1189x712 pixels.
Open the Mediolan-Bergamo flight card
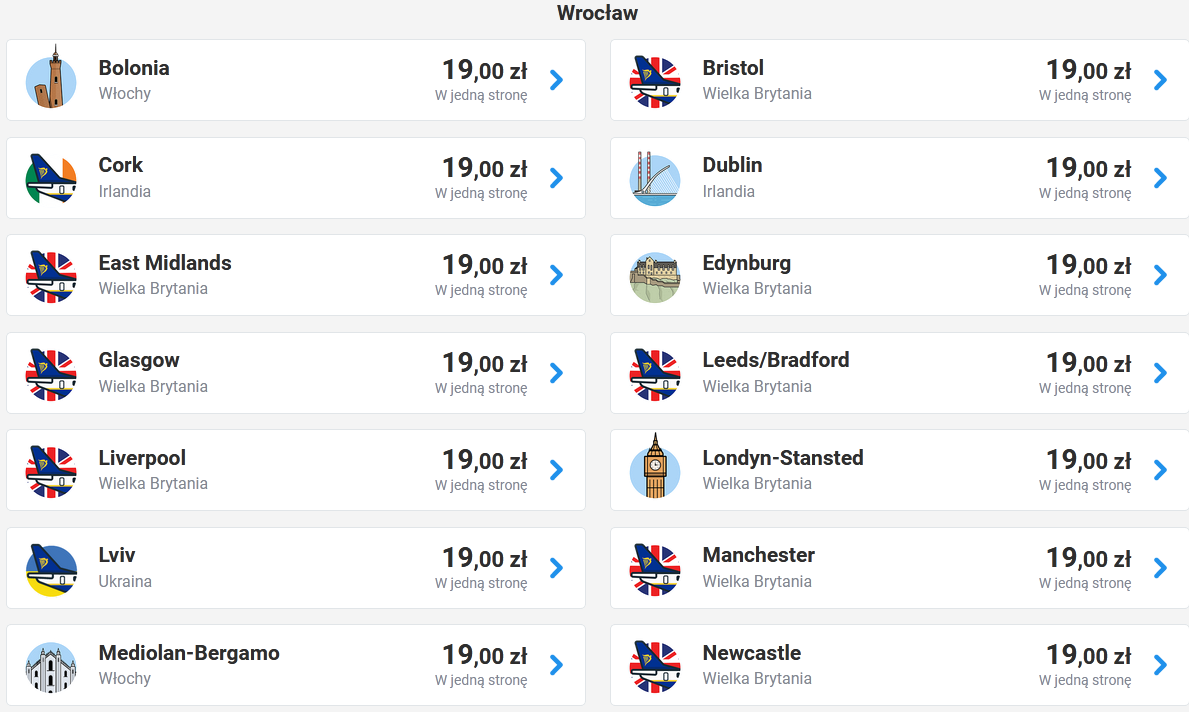click(x=296, y=665)
